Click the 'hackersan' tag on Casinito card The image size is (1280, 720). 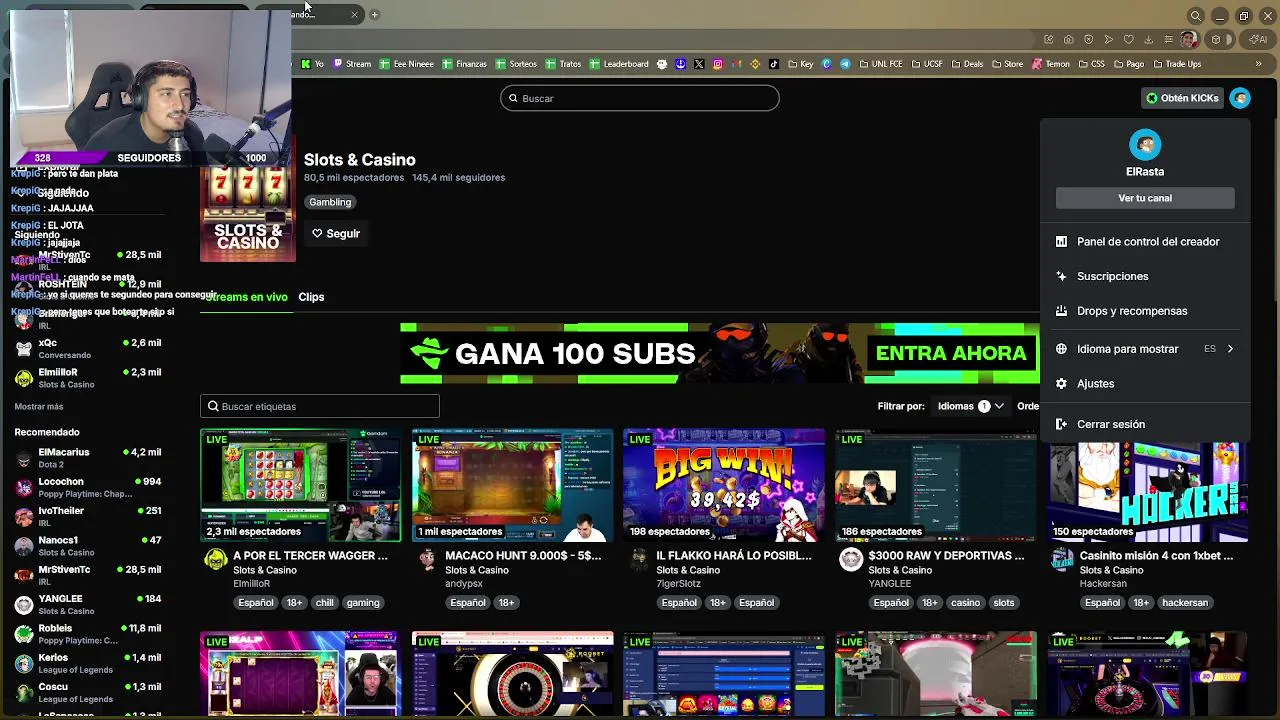point(1185,603)
